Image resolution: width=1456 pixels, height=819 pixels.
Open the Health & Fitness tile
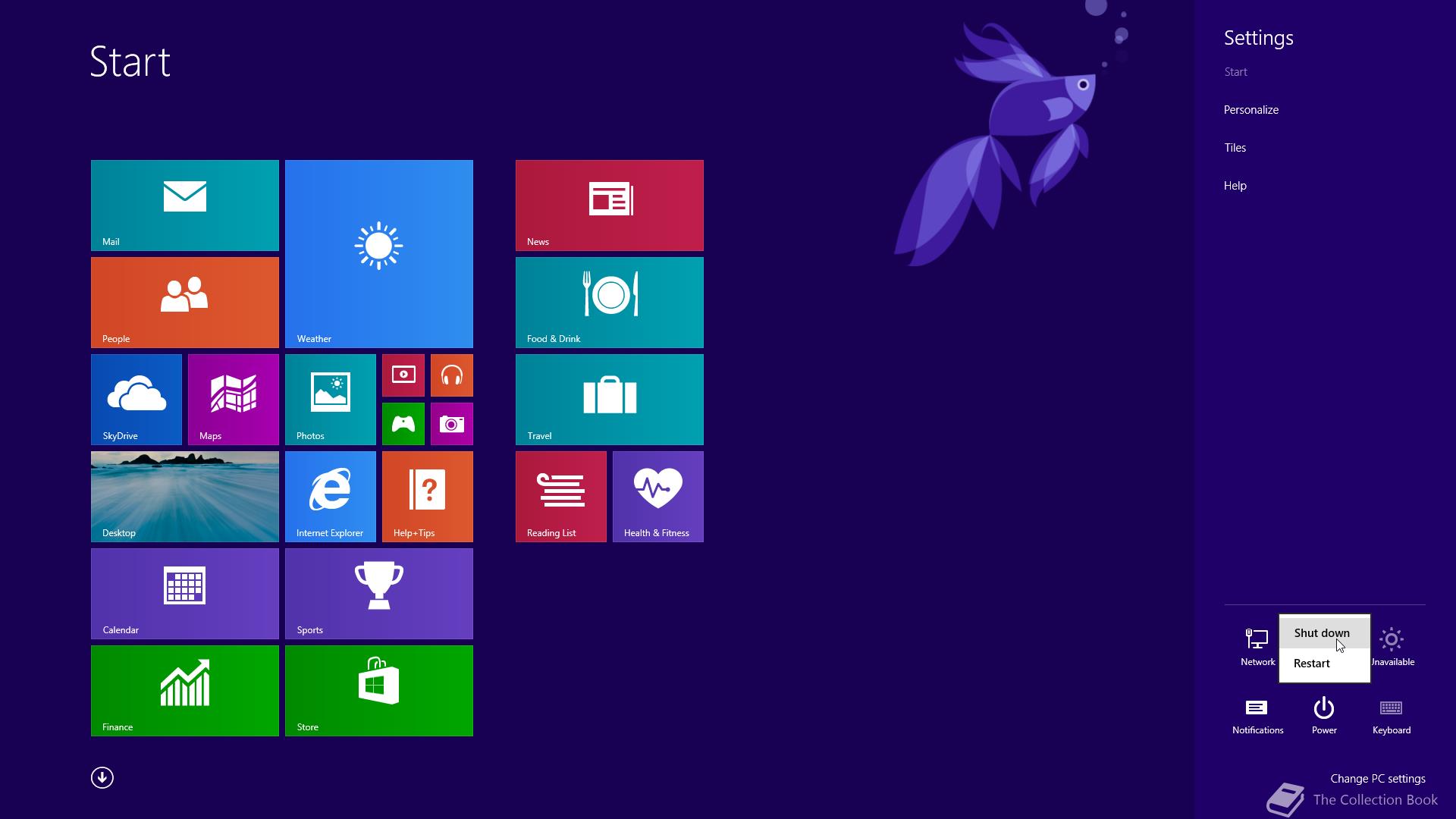coord(658,497)
